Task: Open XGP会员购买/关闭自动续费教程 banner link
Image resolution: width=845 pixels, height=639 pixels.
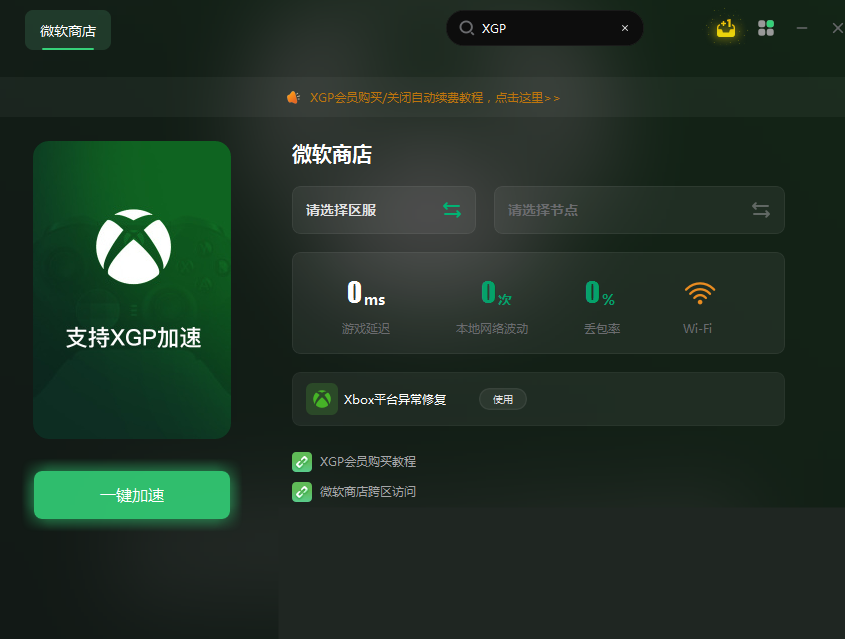Action: (434, 98)
